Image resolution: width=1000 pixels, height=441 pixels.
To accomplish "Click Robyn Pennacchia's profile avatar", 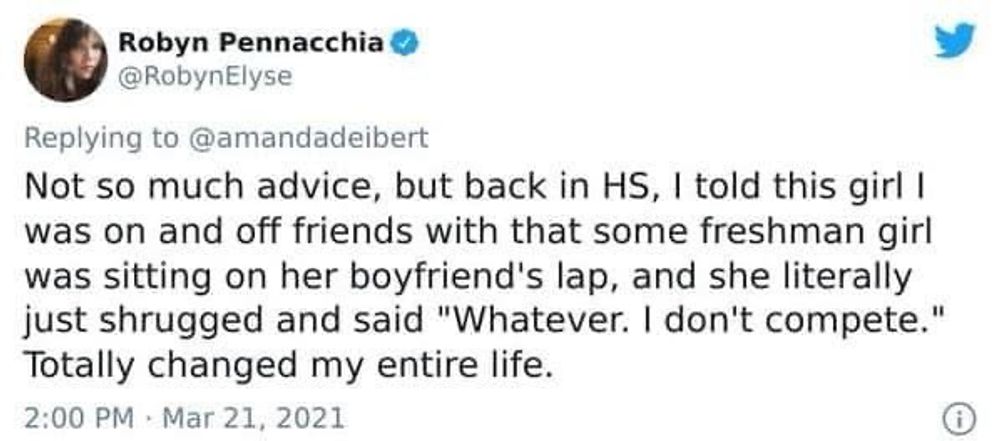I will click(66, 59).
